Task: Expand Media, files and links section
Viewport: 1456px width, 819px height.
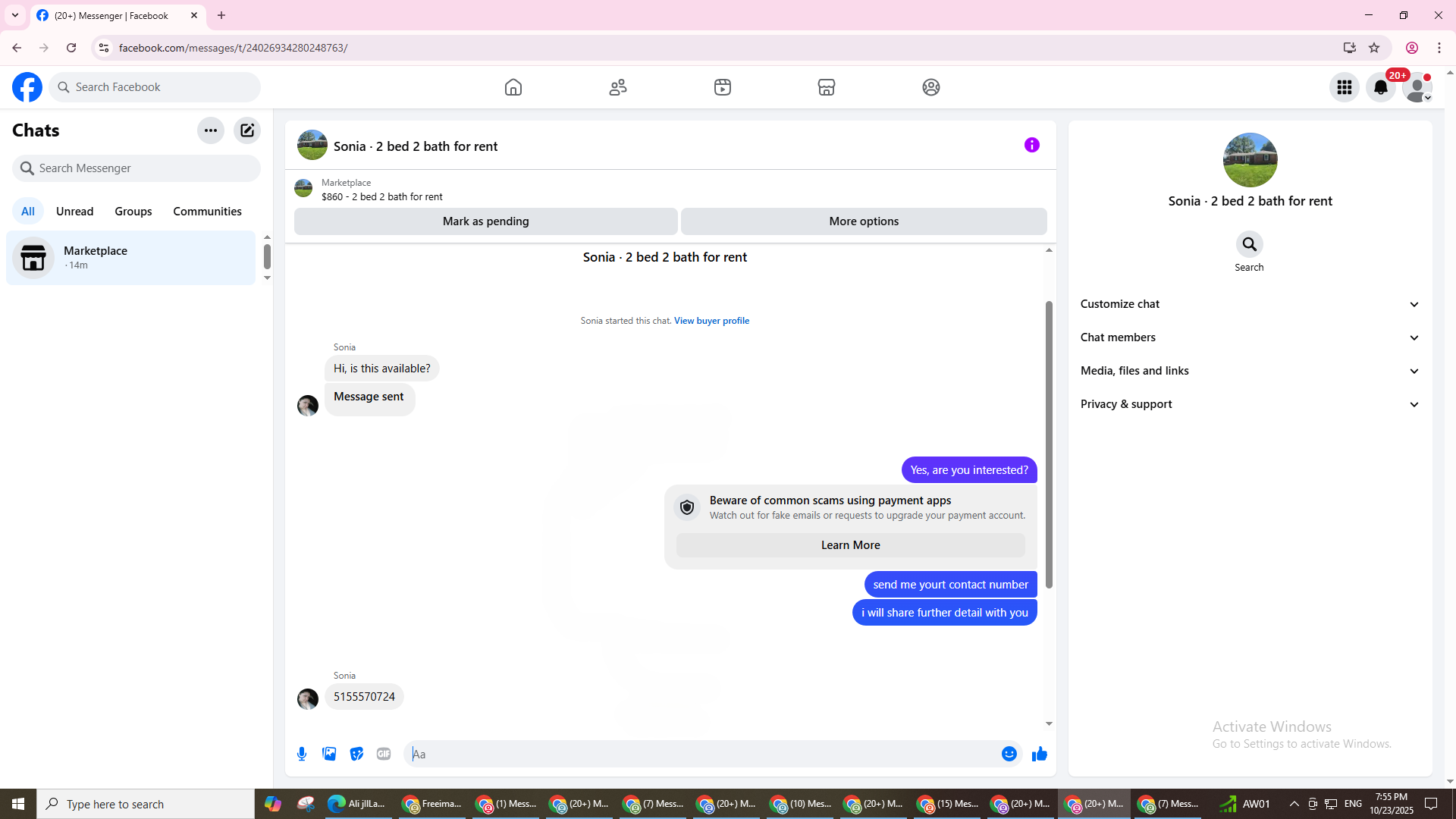Action: pos(1249,371)
